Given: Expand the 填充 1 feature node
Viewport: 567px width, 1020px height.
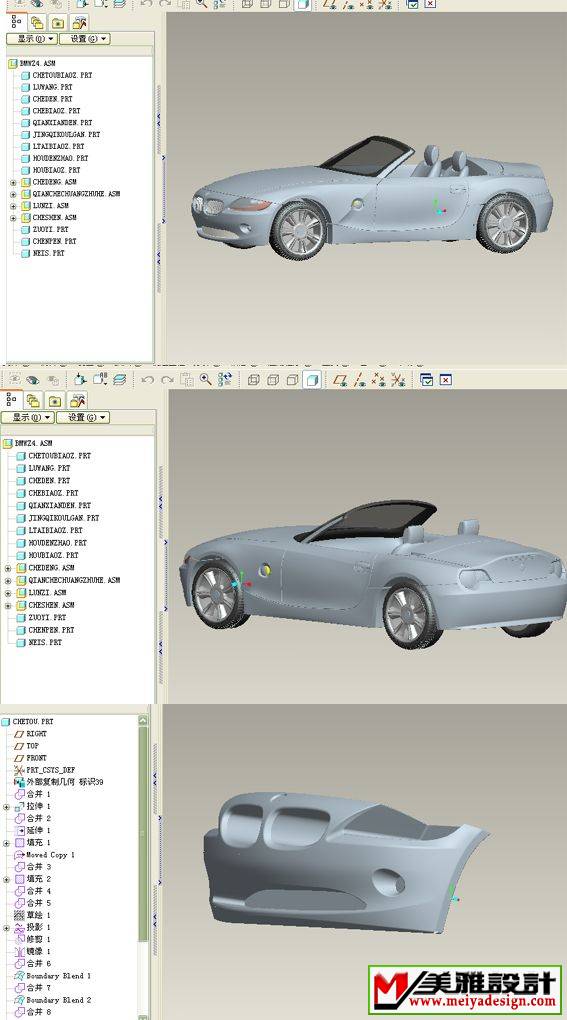Looking at the screenshot, I should pyautogui.click(x=7, y=842).
